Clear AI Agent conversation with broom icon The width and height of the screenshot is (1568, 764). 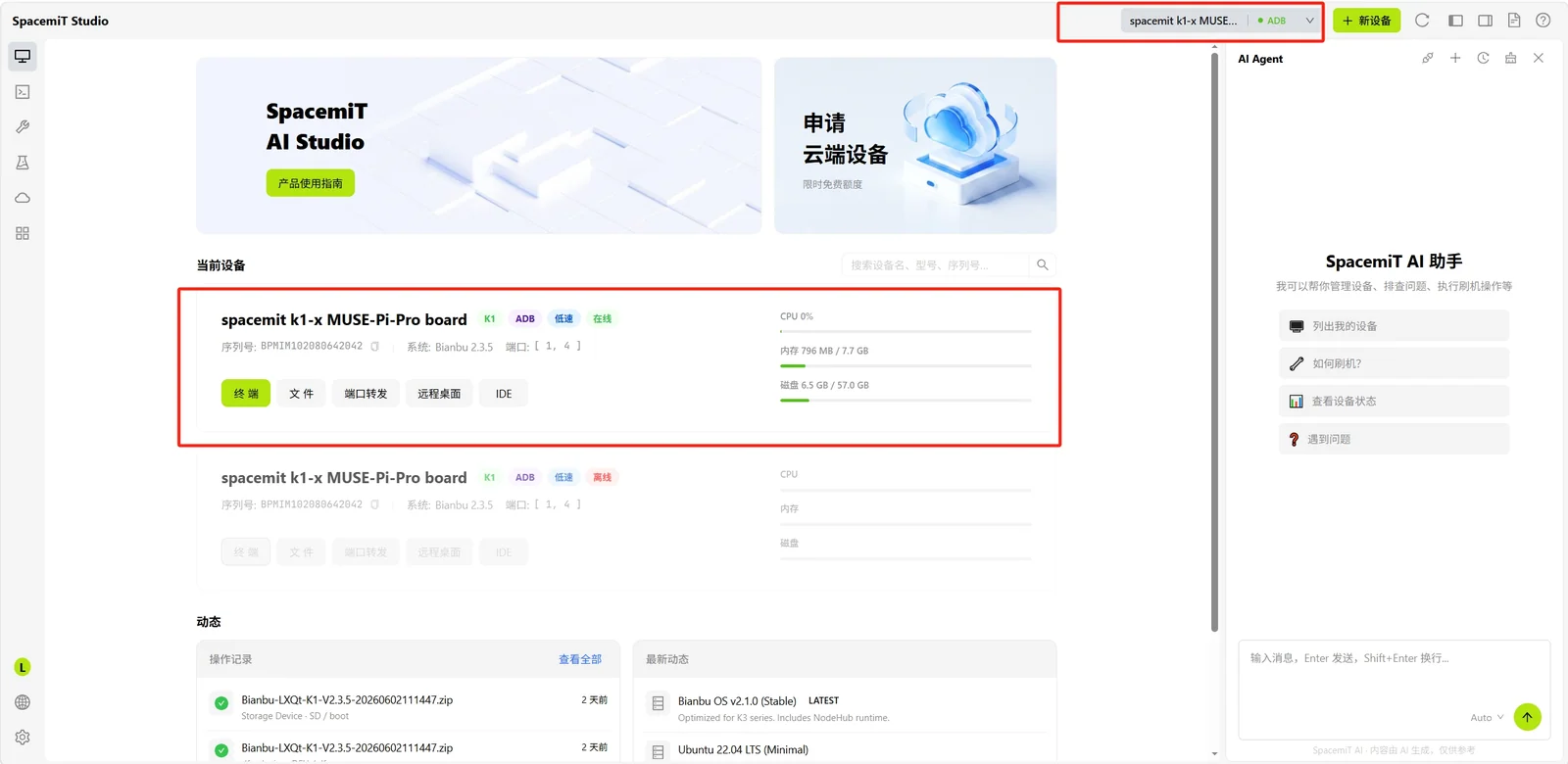(x=1511, y=59)
